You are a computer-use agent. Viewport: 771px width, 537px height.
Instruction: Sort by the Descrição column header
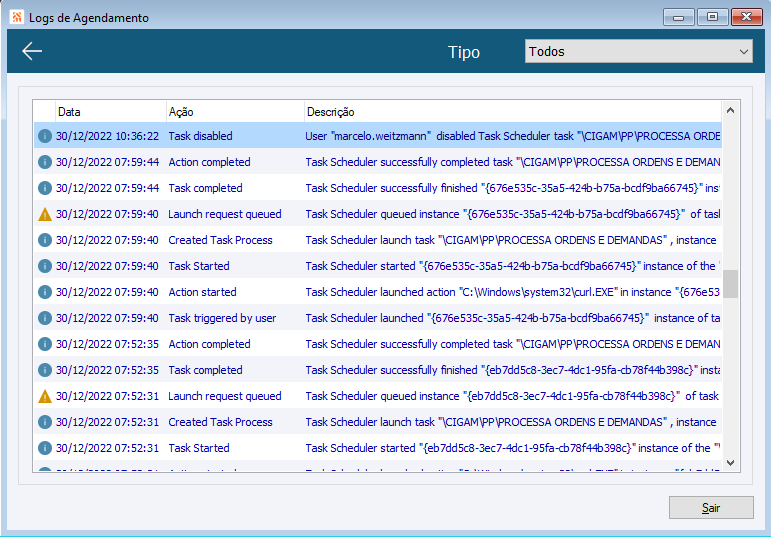pos(512,112)
